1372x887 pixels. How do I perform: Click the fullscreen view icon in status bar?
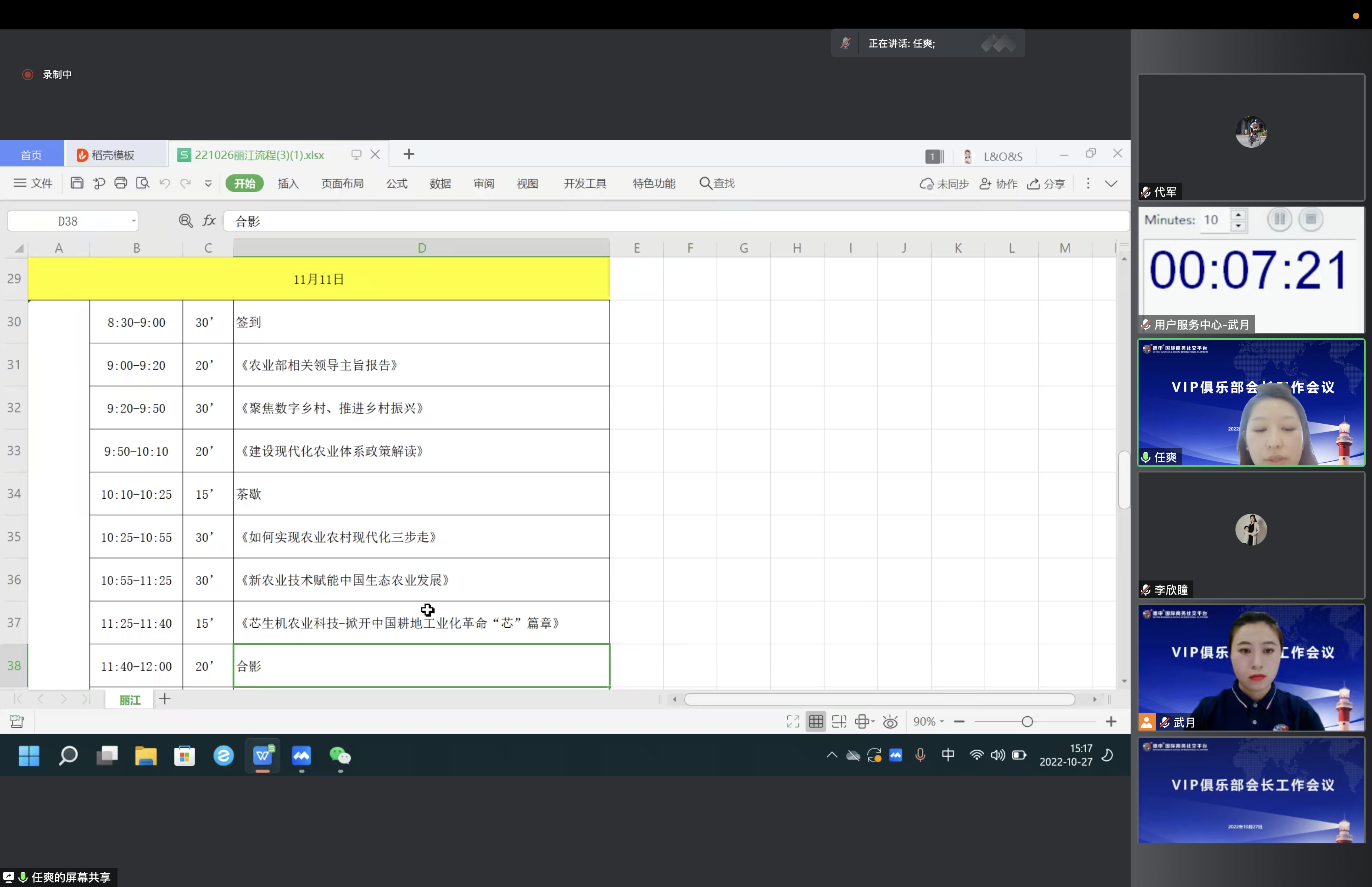point(793,722)
